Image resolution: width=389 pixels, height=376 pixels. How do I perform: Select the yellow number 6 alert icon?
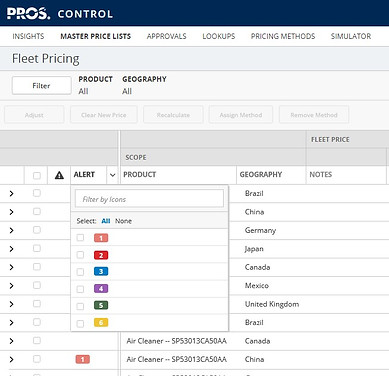coord(101,322)
